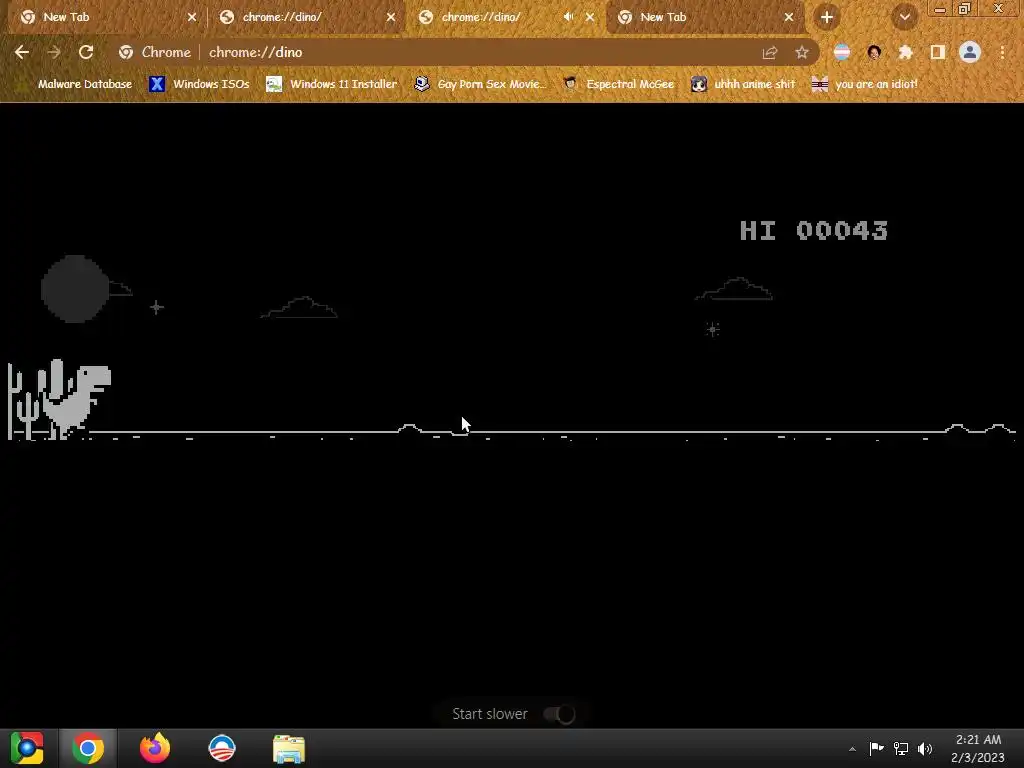Image resolution: width=1024 pixels, height=768 pixels.
Task: Expand the tab search dropdown
Action: [905, 17]
